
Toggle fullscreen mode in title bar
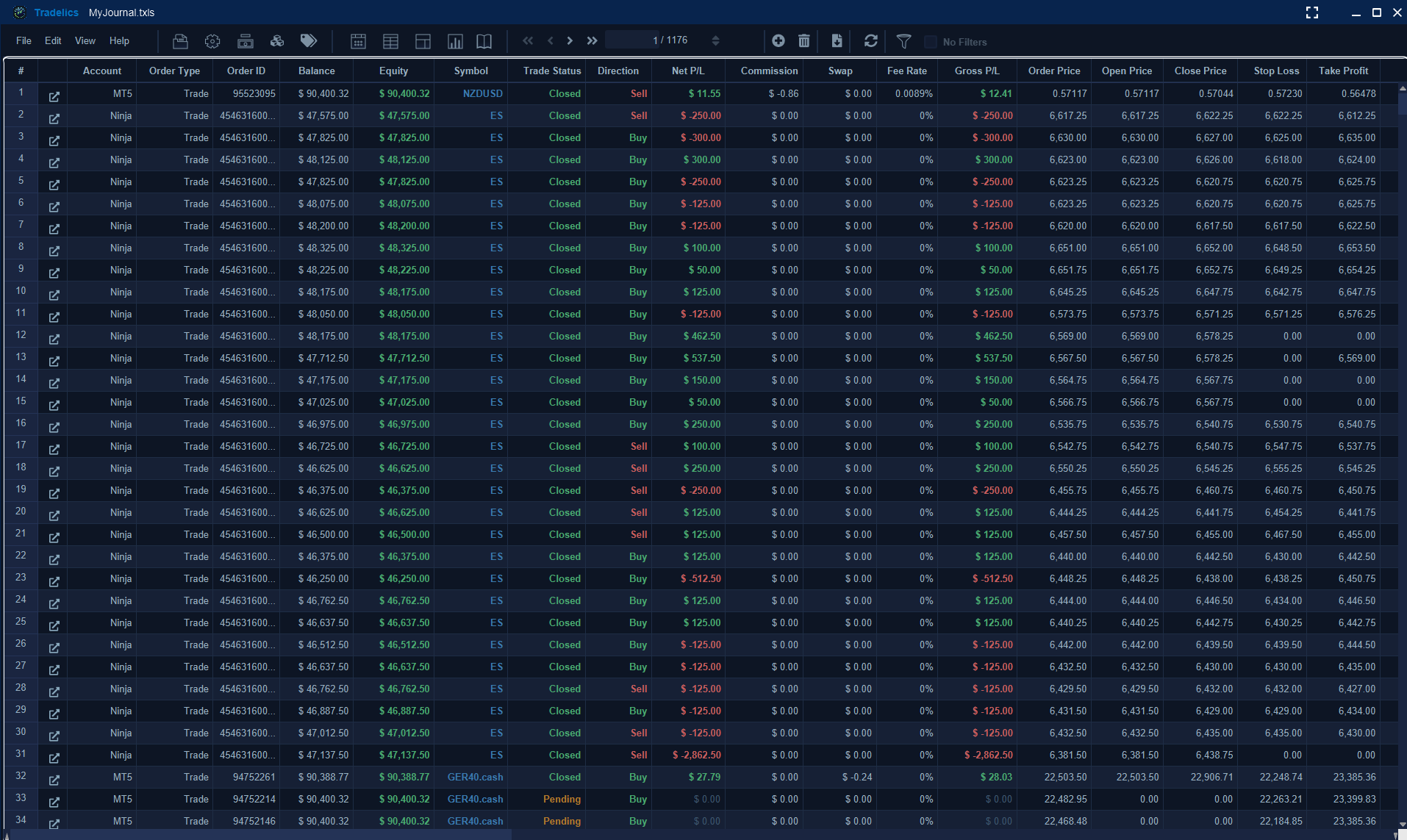pyautogui.click(x=1312, y=12)
